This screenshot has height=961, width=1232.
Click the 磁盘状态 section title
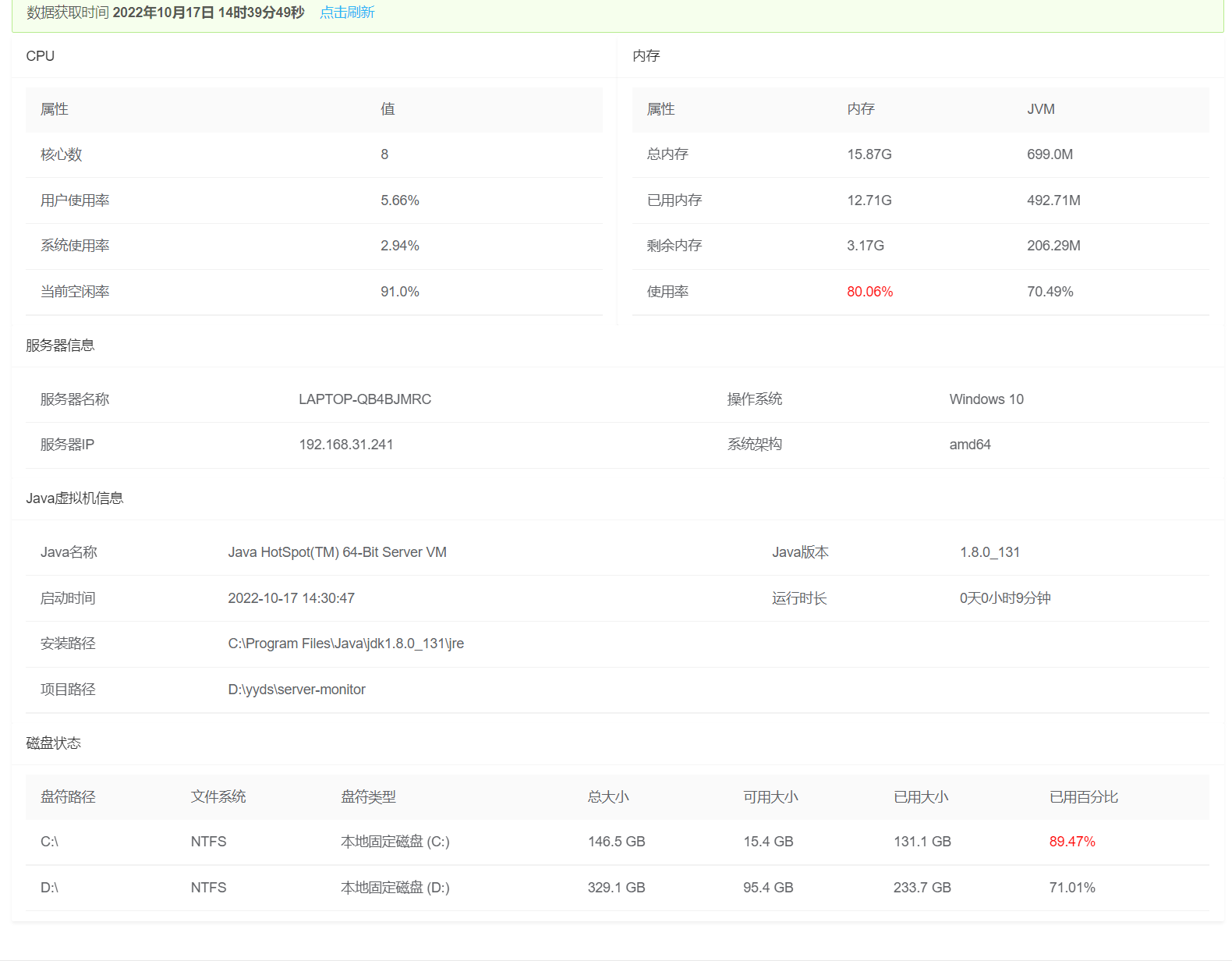pos(54,743)
